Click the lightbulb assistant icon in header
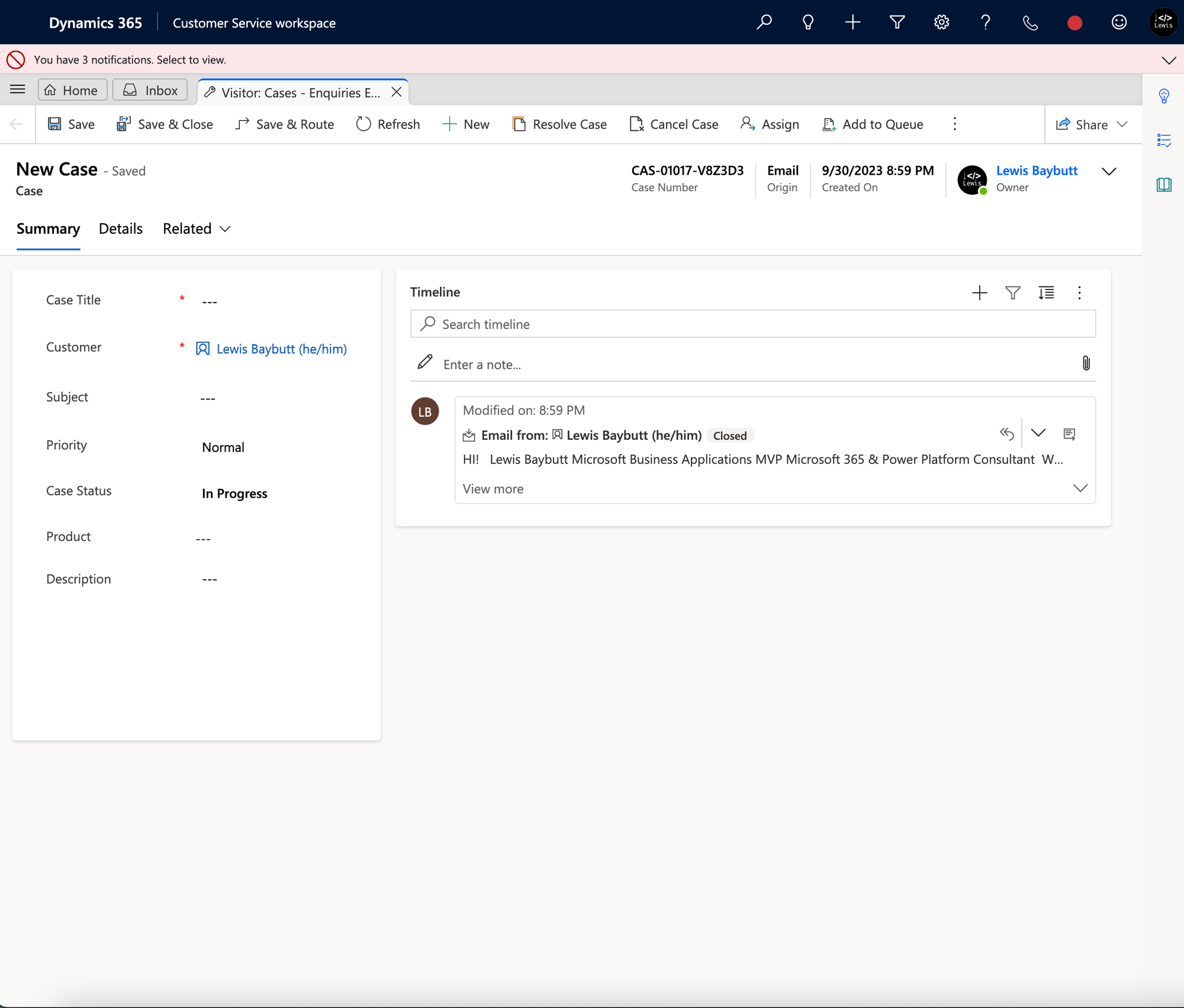 (x=807, y=22)
